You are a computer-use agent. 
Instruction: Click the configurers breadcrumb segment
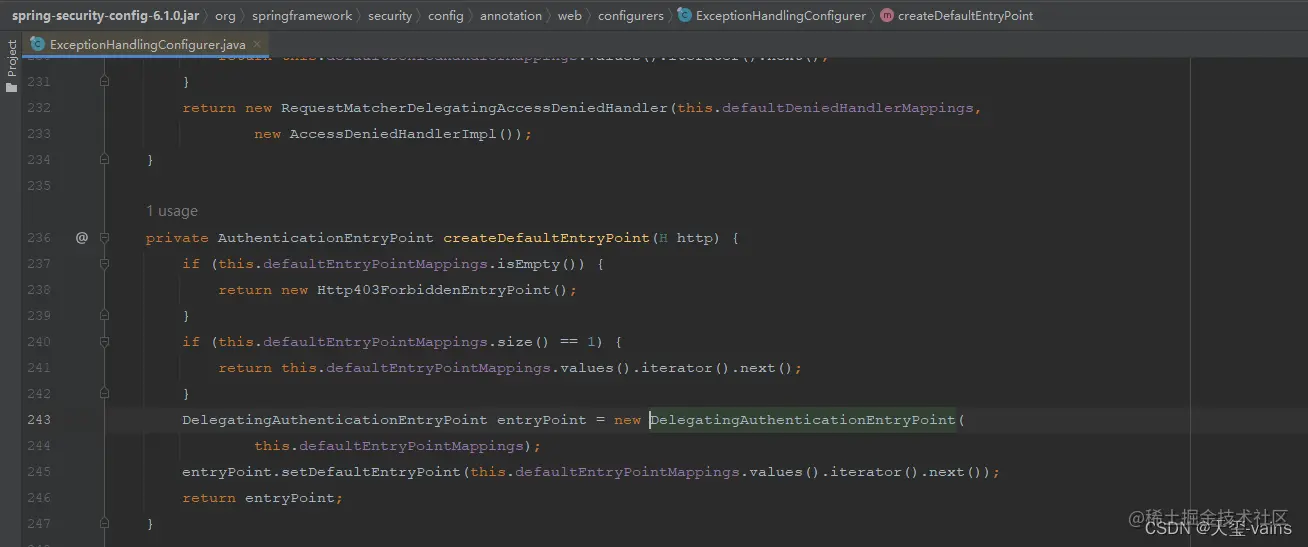pos(631,16)
